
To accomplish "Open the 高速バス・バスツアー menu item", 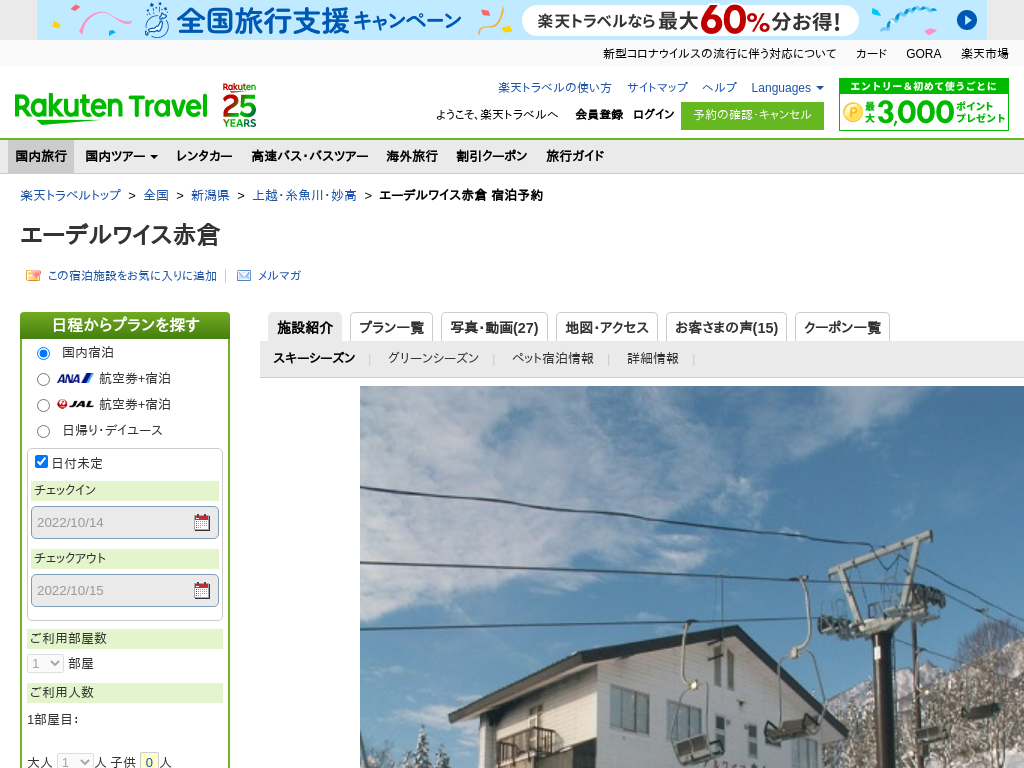I will coord(310,156).
